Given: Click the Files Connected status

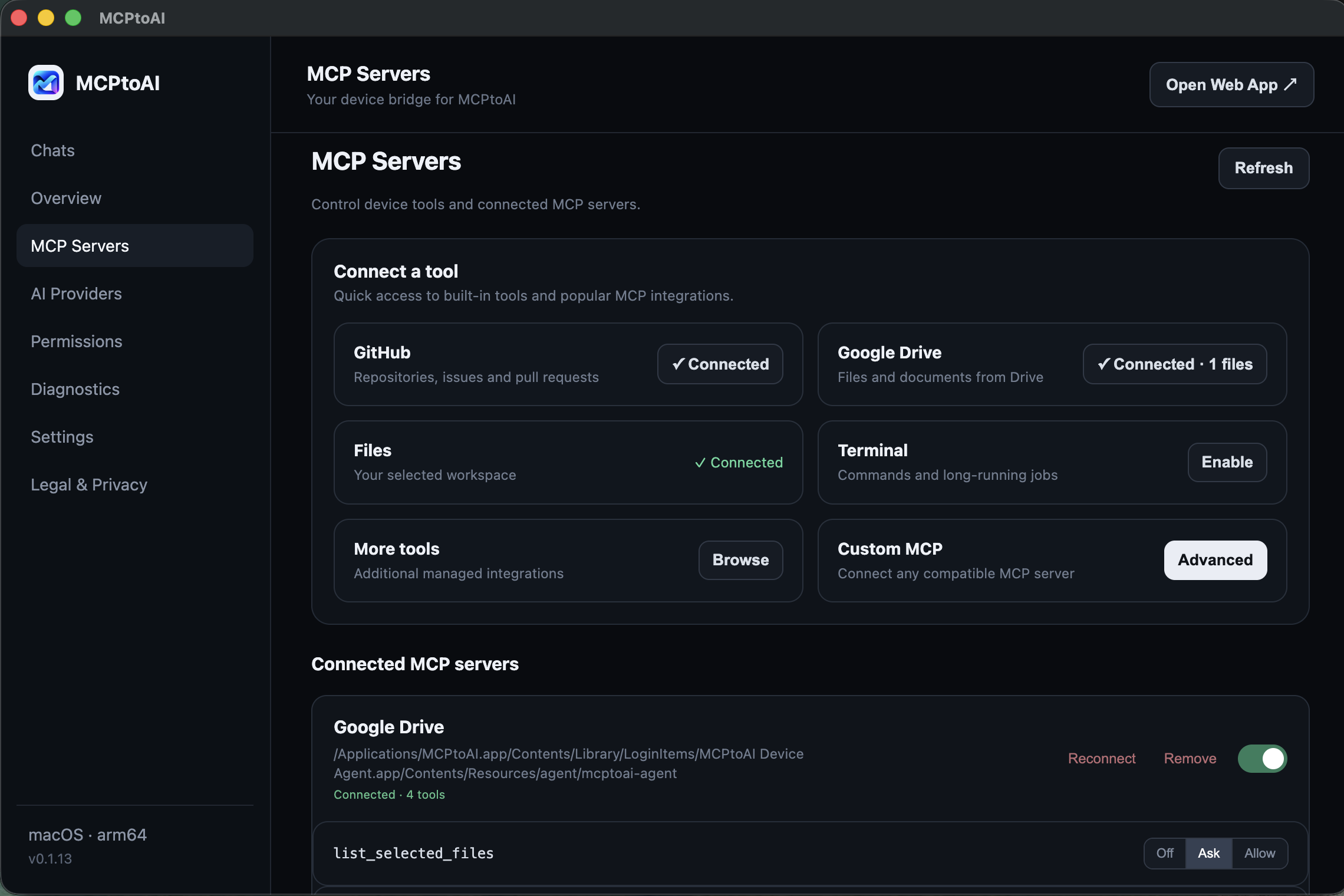Looking at the screenshot, I should (x=739, y=463).
